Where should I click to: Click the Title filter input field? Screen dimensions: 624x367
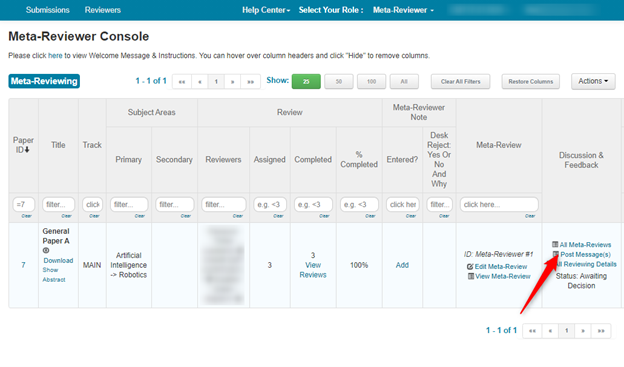[58, 205]
